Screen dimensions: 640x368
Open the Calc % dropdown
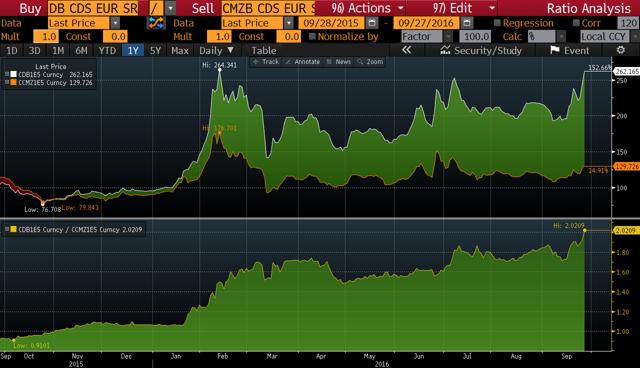[x=561, y=37]
